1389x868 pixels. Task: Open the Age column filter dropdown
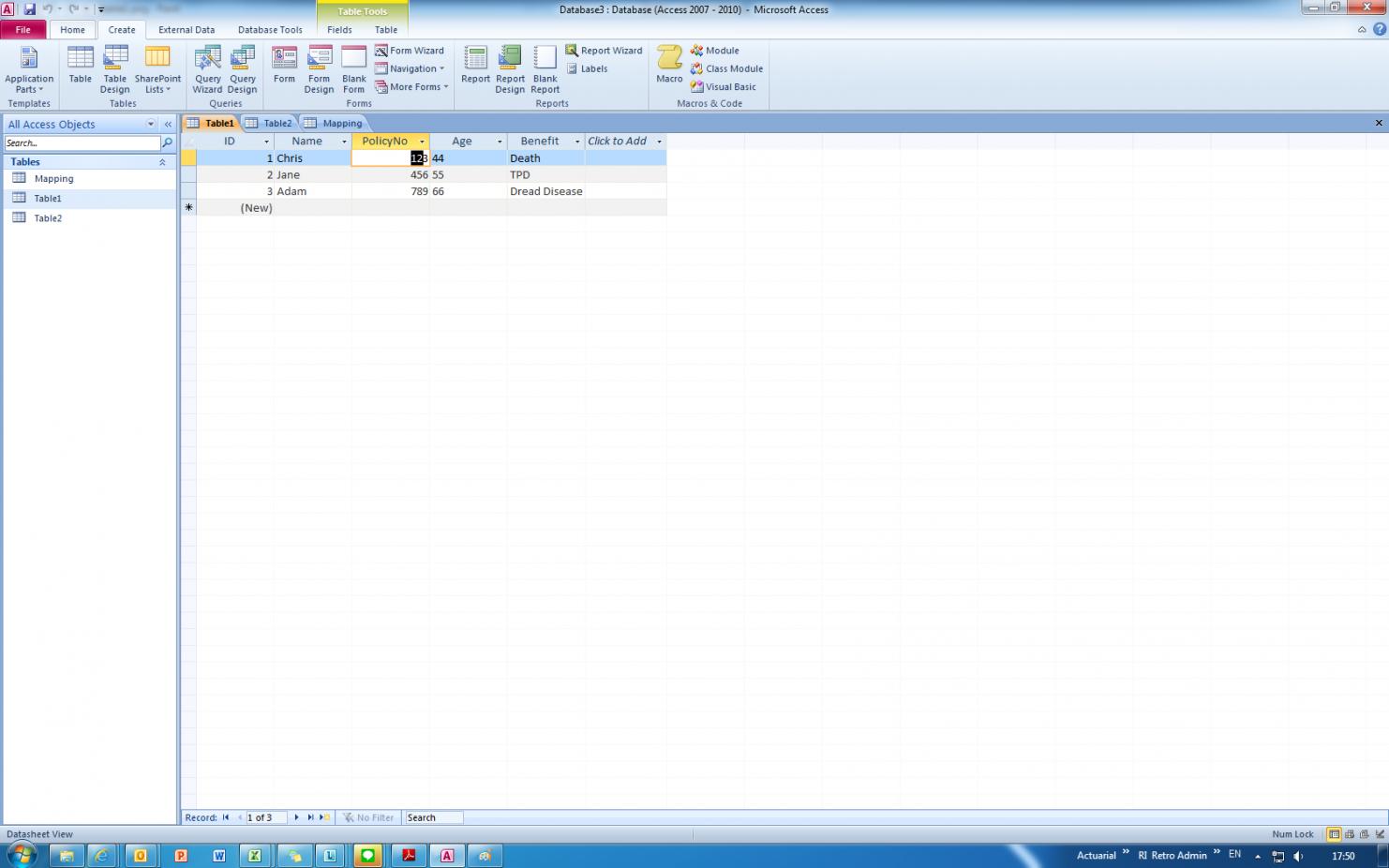coord(500,142)
